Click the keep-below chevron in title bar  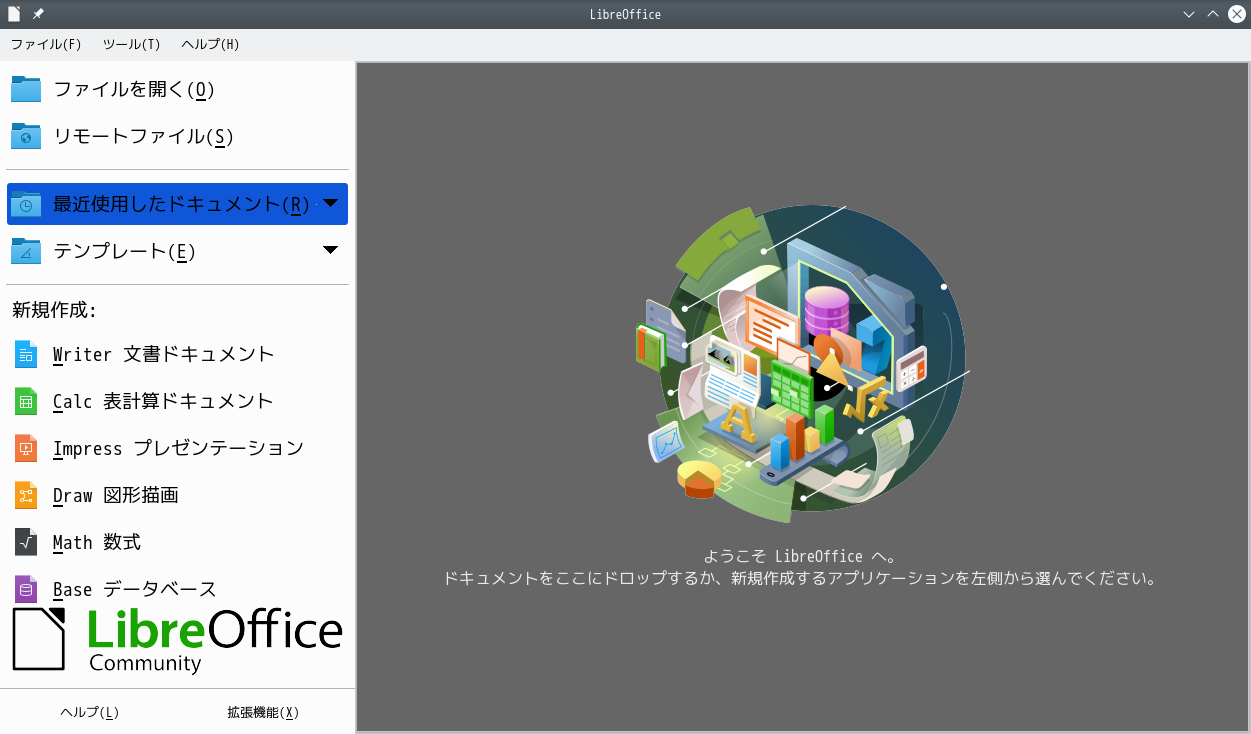coord(1189,14)
